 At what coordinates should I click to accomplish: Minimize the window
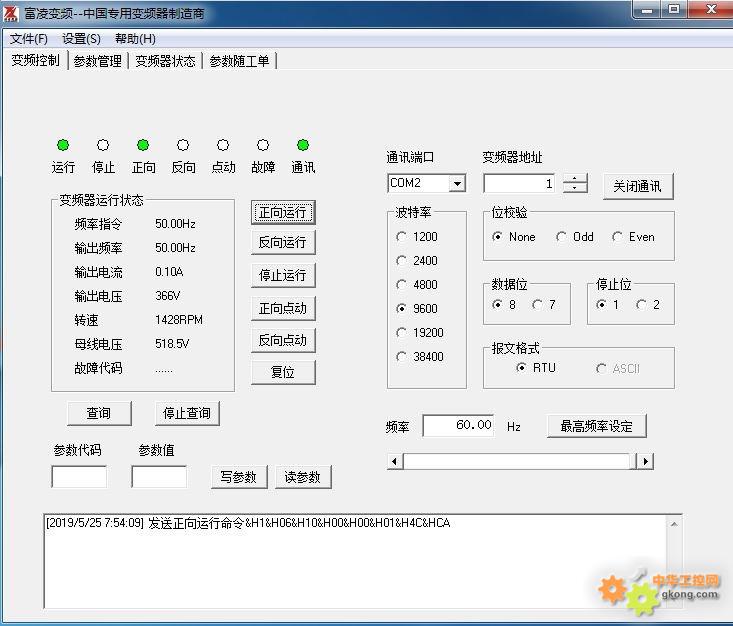tap(647, 10)
